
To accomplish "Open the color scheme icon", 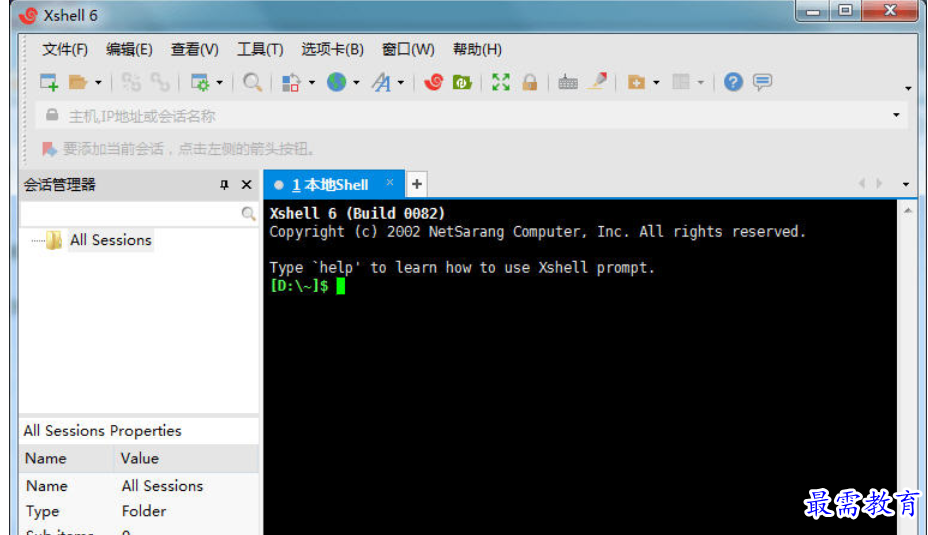I will tap(291, 82).
